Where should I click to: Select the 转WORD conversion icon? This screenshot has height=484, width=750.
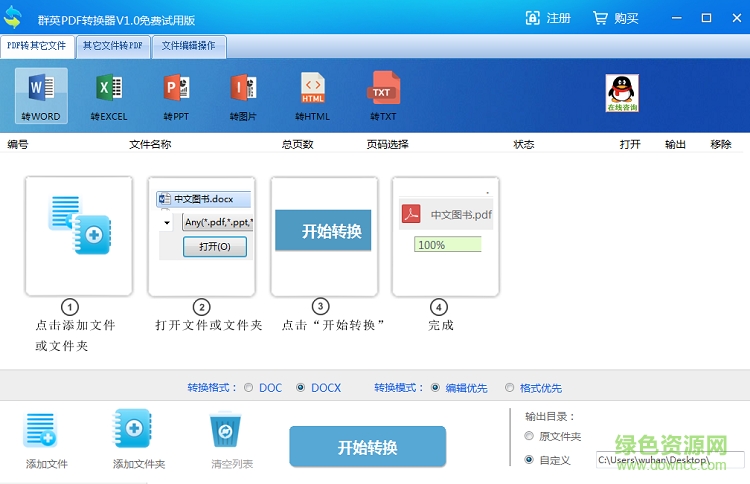click(x=41, y=91)
